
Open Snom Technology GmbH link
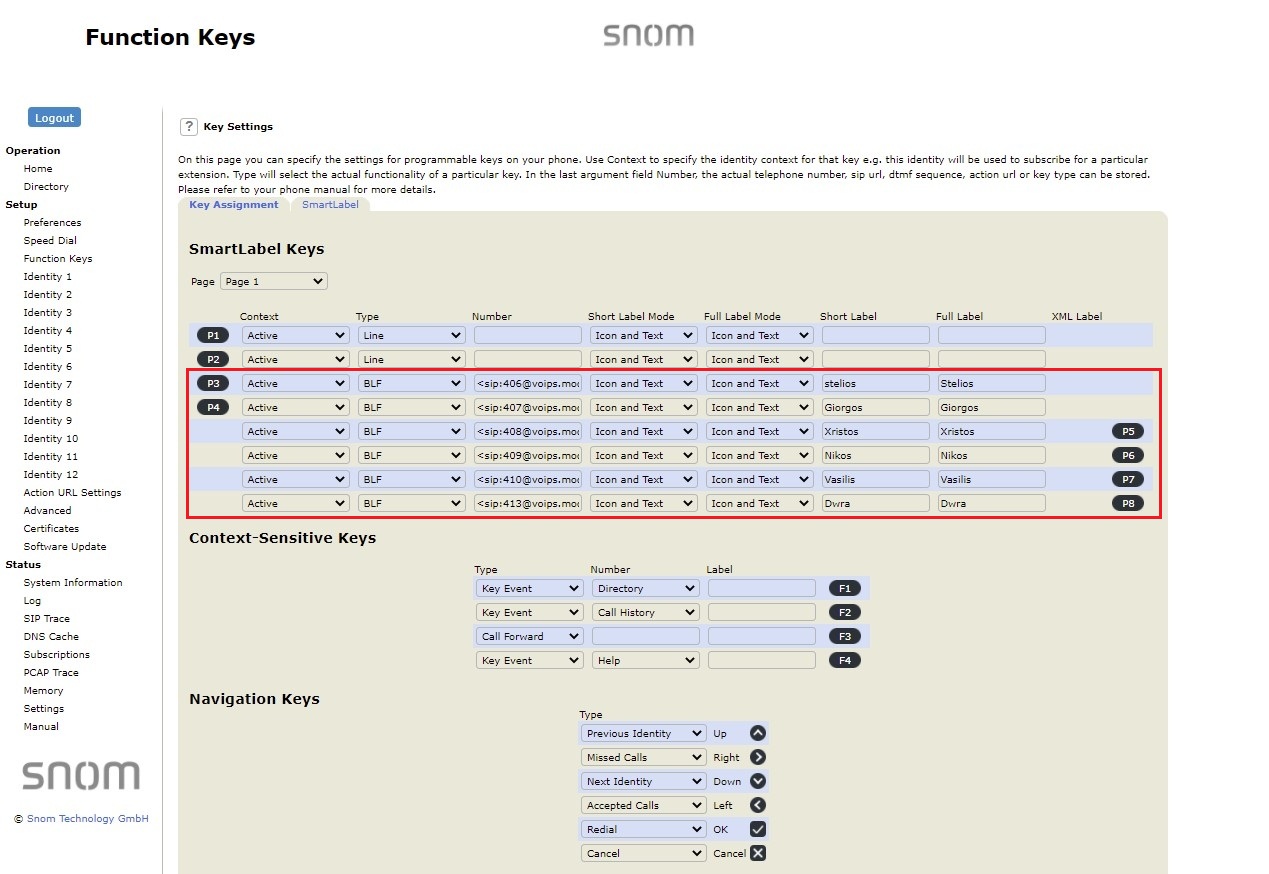coord(87,818)
